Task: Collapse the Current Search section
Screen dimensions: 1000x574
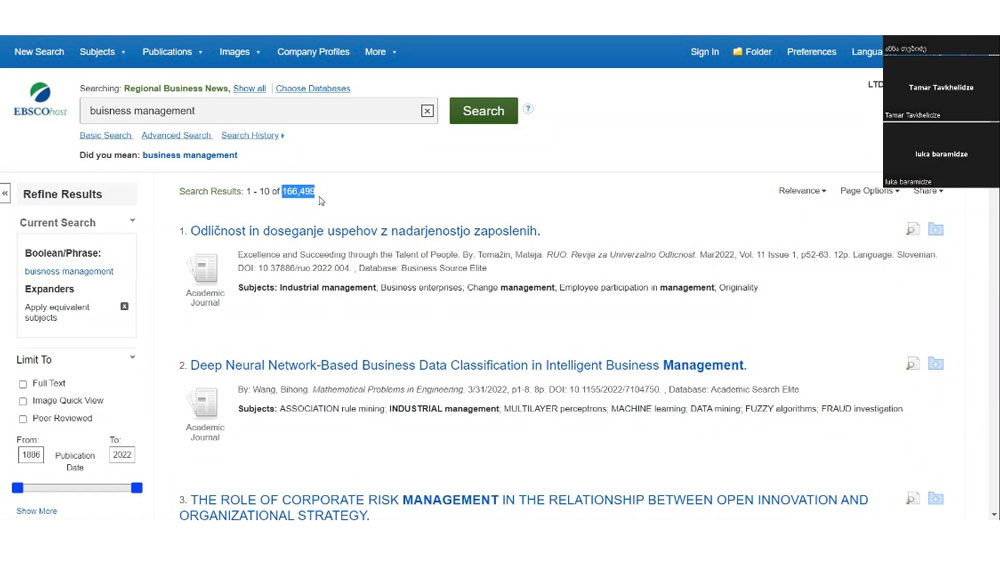Action: coord(132,222)
